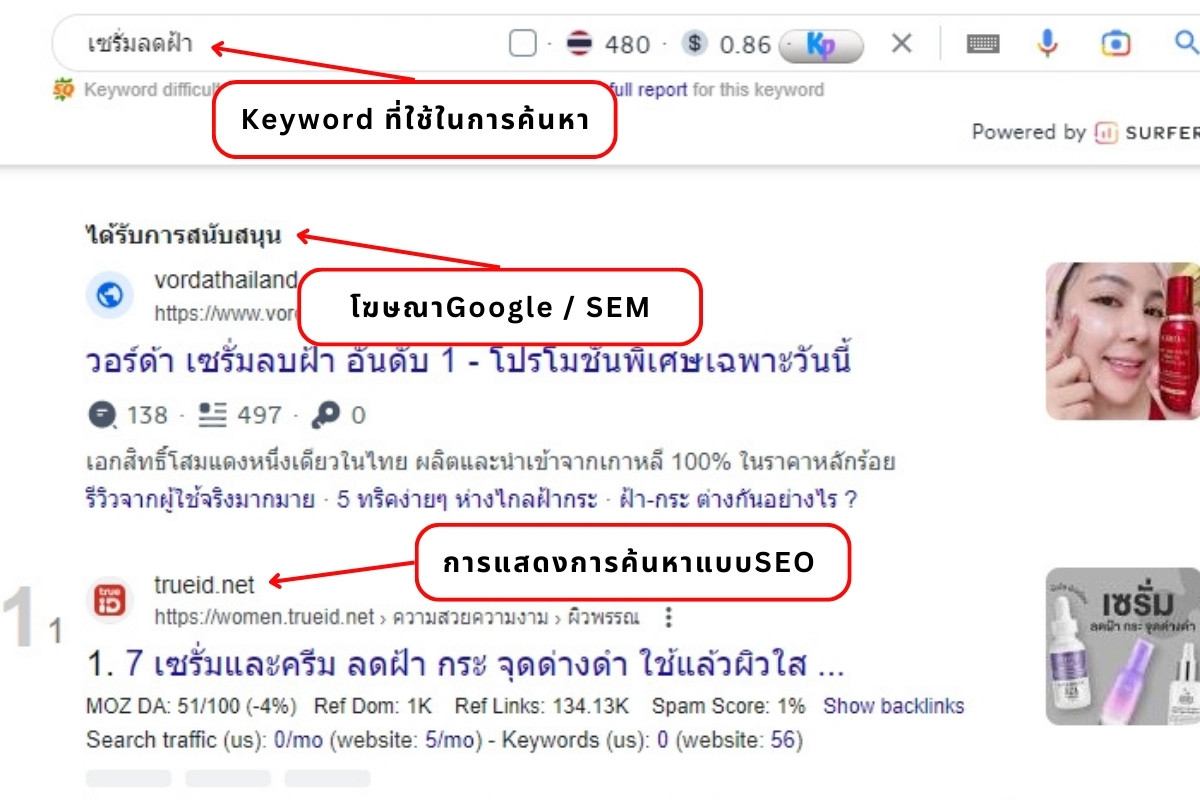The height and width of the screenshot is (800, 1200).
Task: Click the key icon in Vorda stats
Action: click(x=325, y=415)
